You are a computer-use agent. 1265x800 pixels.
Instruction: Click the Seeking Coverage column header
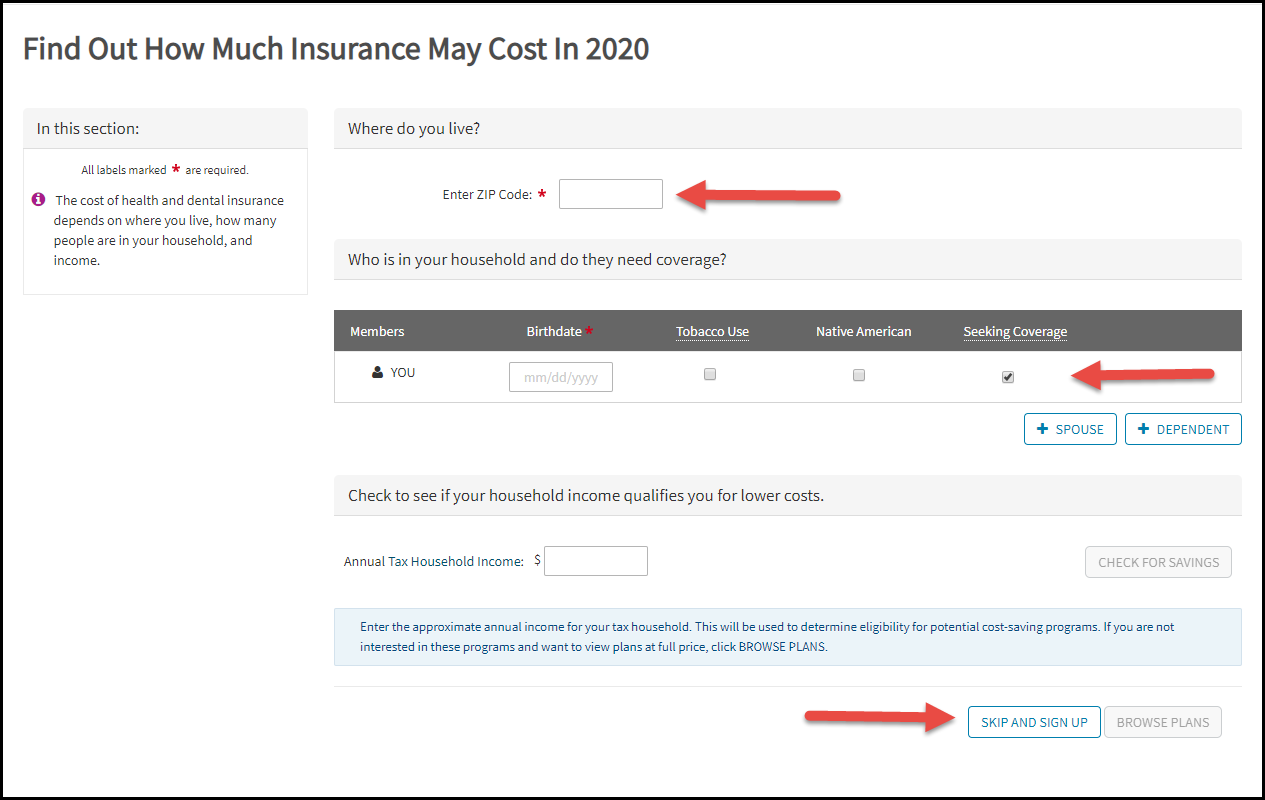point(1015,331)
